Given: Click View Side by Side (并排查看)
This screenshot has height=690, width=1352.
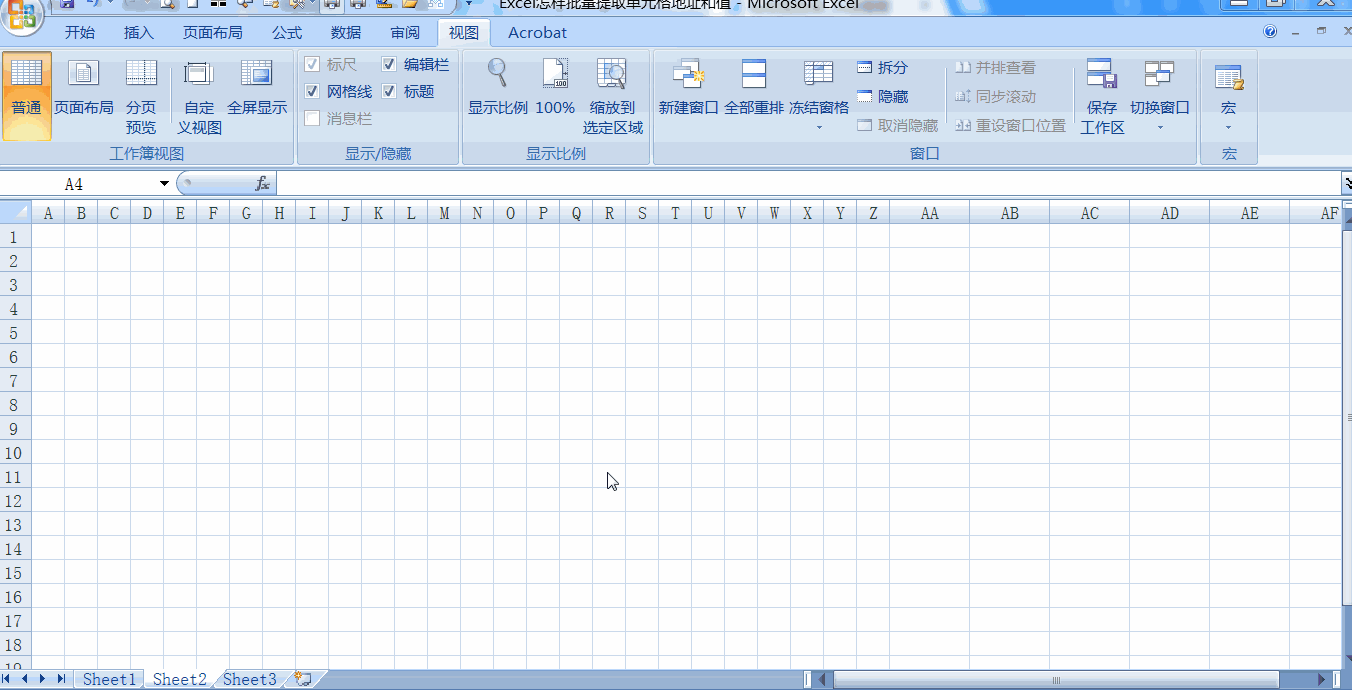Looking at the screenshot, I should click(995, 68).
